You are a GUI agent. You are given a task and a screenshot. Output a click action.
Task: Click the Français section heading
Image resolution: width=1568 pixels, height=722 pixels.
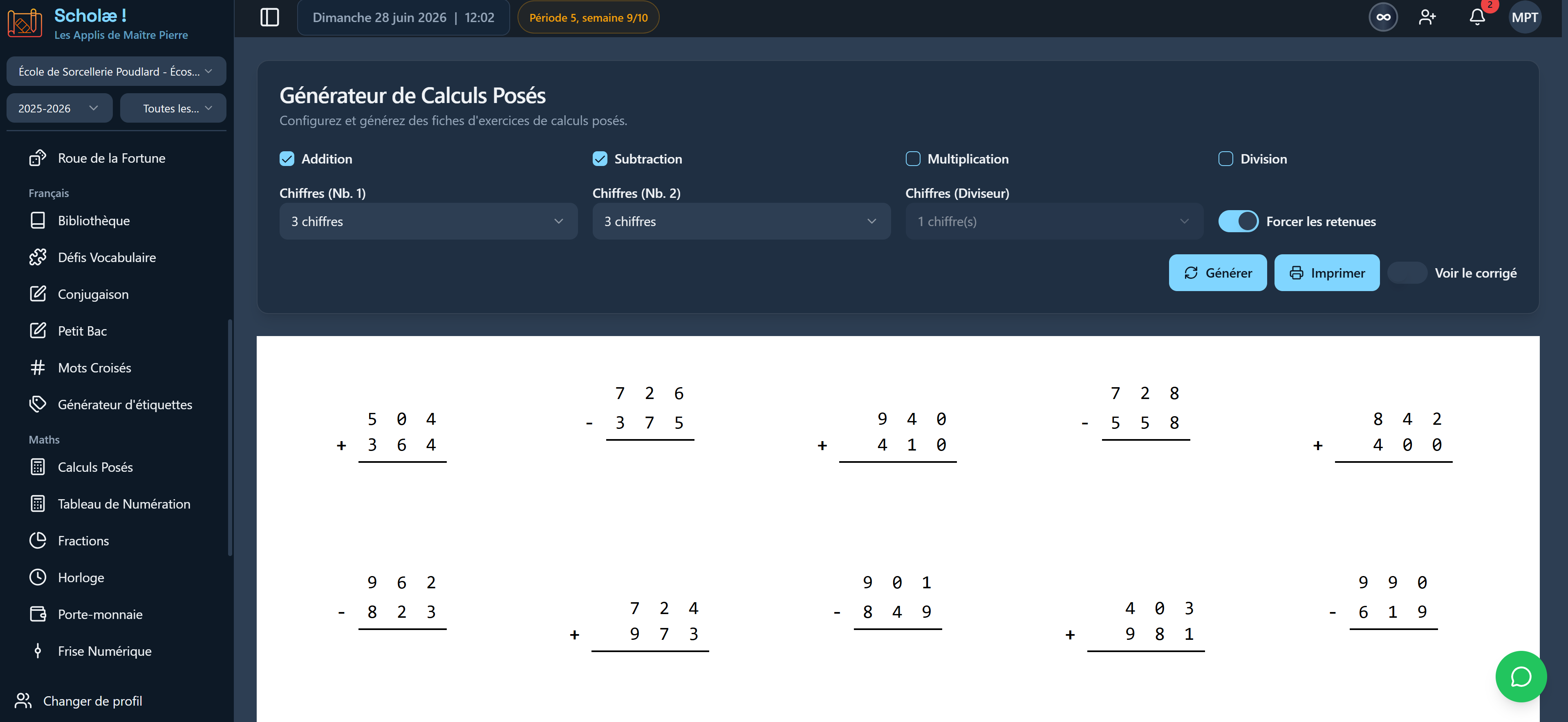tap(49, 193)
